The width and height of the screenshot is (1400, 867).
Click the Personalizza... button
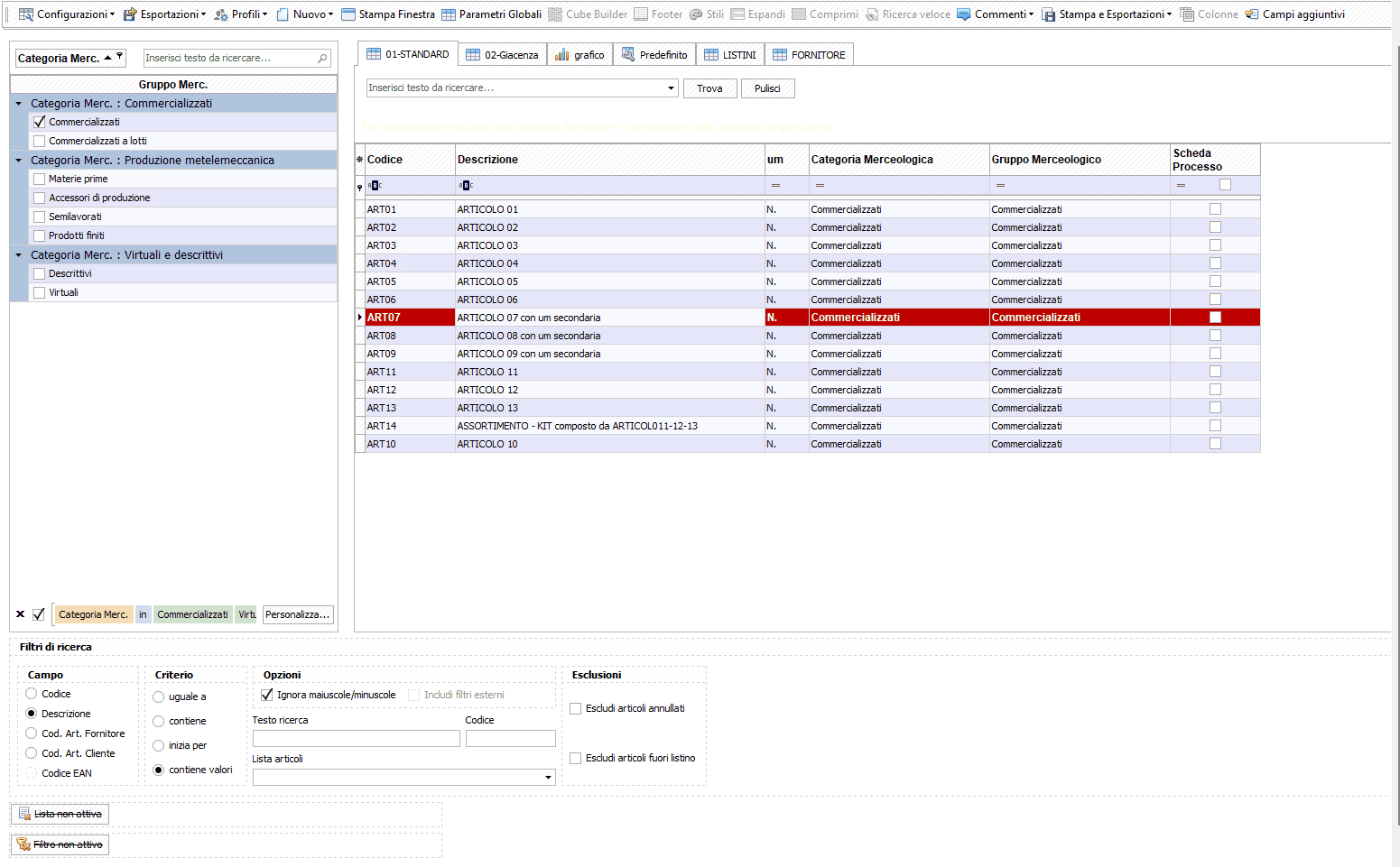point(298,614)
